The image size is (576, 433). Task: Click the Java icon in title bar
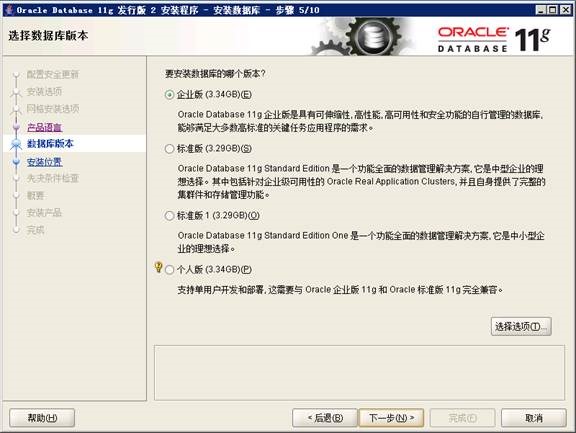coord(9,10)
